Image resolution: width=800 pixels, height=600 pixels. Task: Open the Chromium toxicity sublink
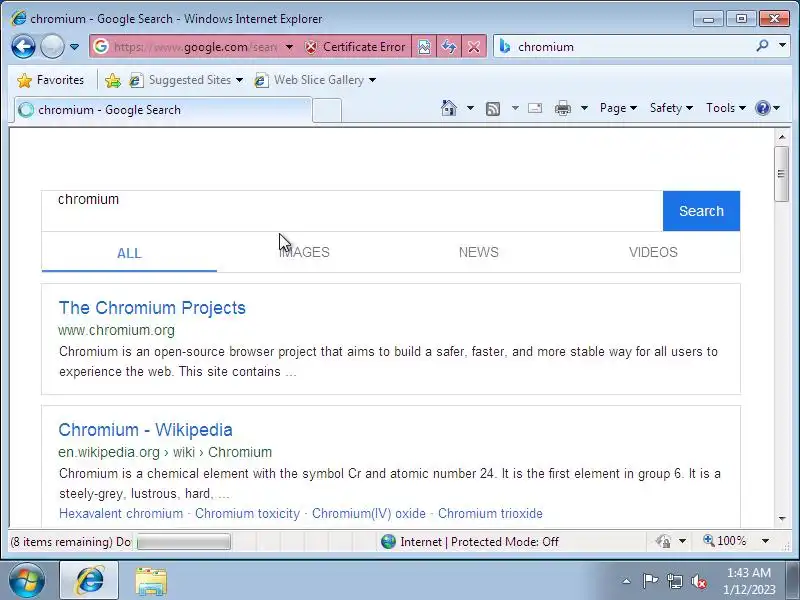tap(247, 514)
